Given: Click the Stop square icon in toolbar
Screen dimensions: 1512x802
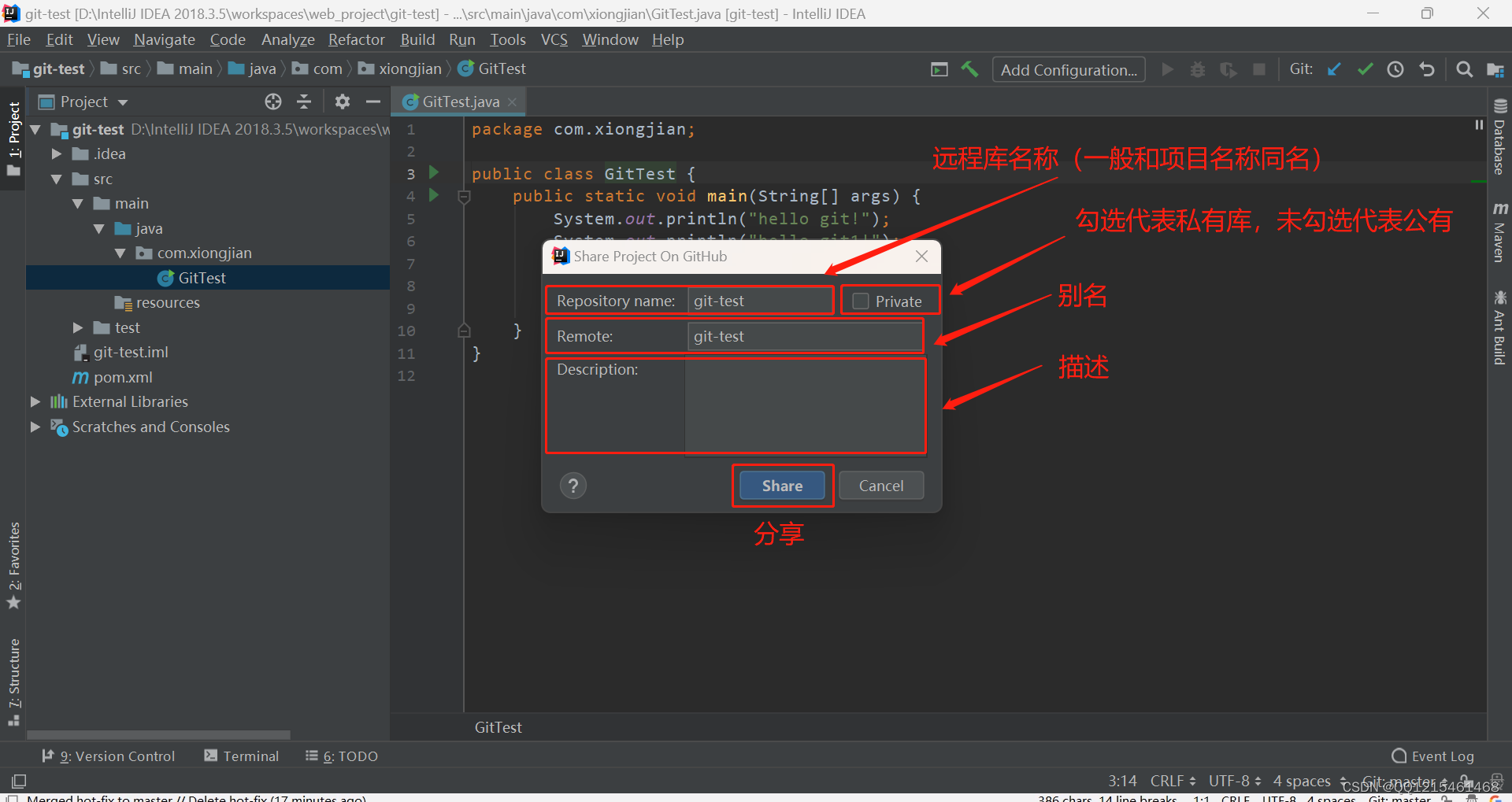Looking at the screenshot, I should [x=1259, y=69].
